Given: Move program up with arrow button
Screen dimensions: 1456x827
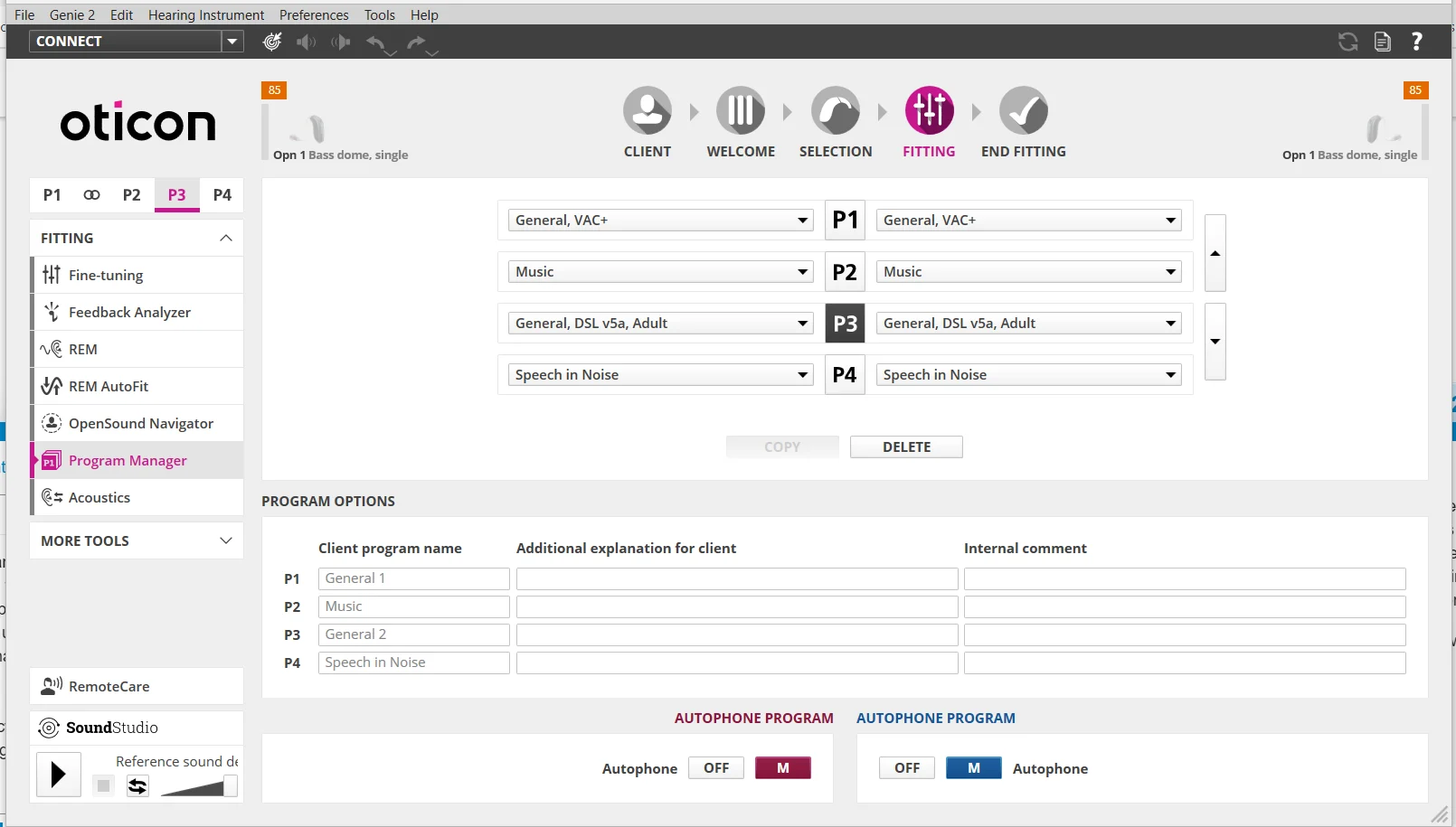Looking at the screenshot, I should (x=1215, y=253).
